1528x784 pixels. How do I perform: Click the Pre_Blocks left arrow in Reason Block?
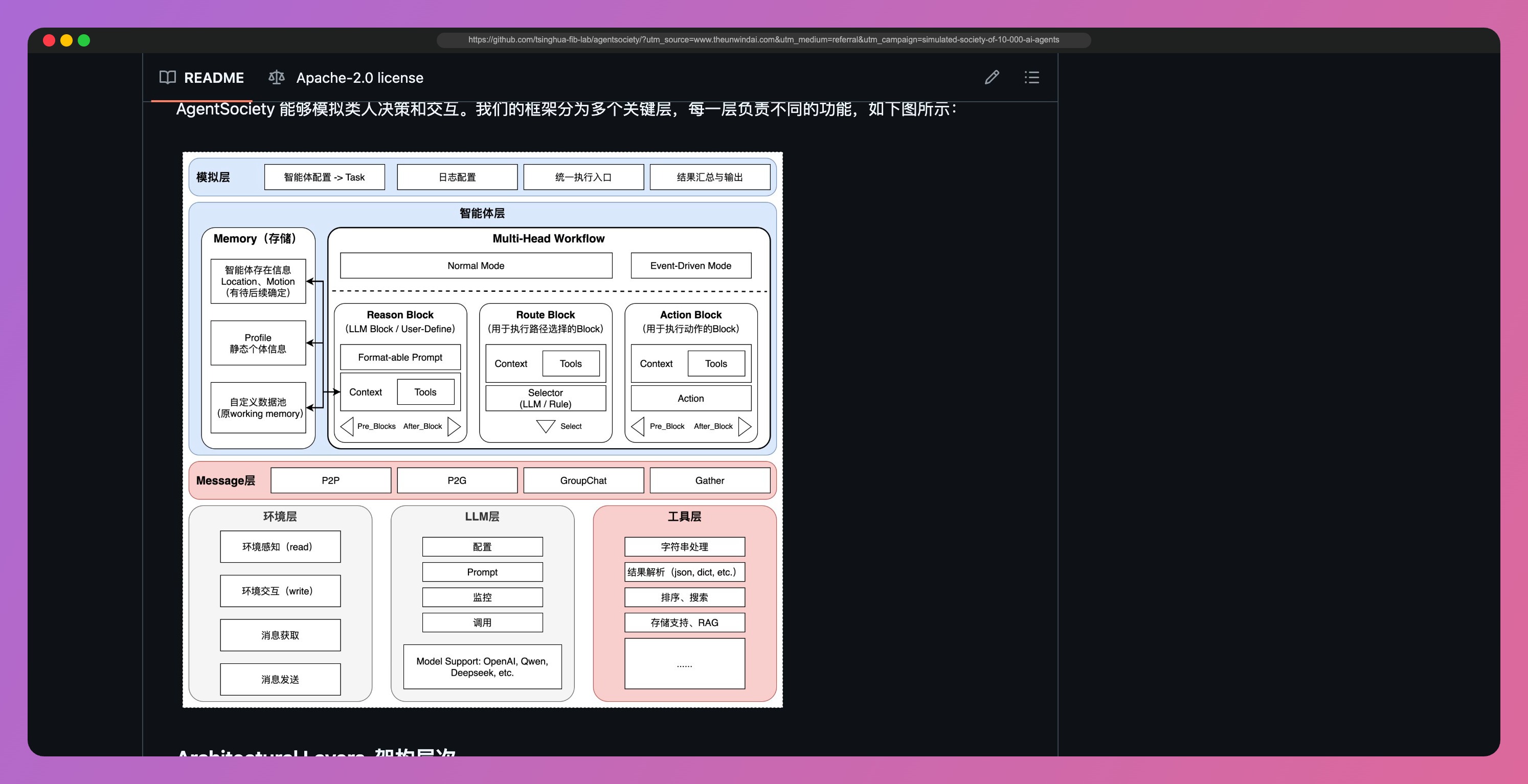(x=347, y=426)
